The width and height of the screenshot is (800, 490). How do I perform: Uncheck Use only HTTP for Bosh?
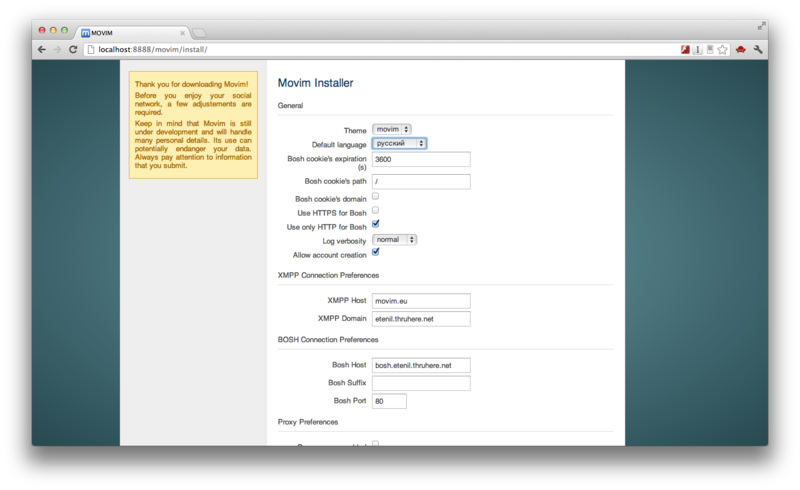click(x=376, y=224)
